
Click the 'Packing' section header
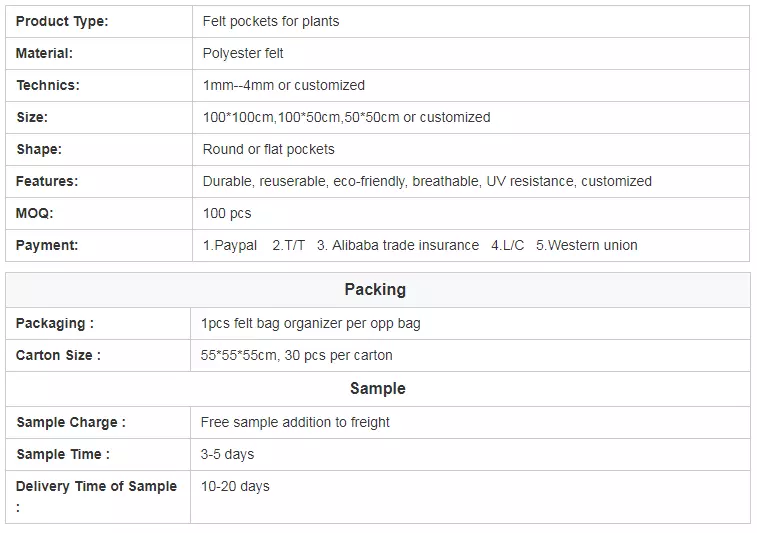coord(375,290)
